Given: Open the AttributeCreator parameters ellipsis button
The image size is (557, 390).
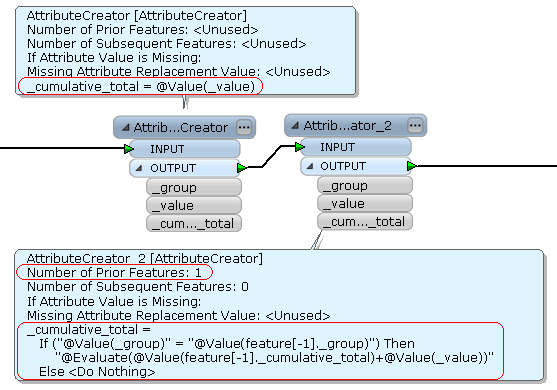Looking at the screenshot, I should coord(244,127).
